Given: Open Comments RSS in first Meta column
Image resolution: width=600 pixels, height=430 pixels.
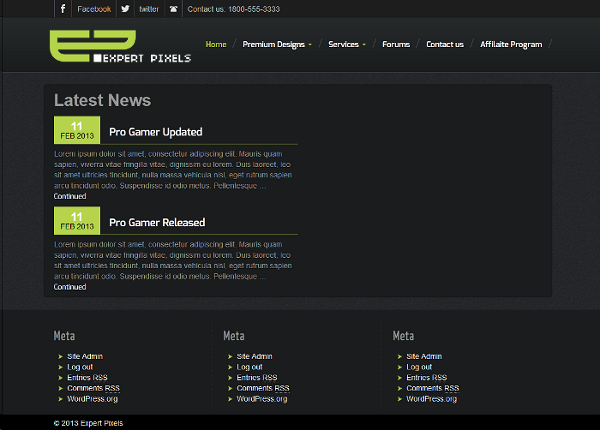Looking at the screenshot, I should pos(93,388).
